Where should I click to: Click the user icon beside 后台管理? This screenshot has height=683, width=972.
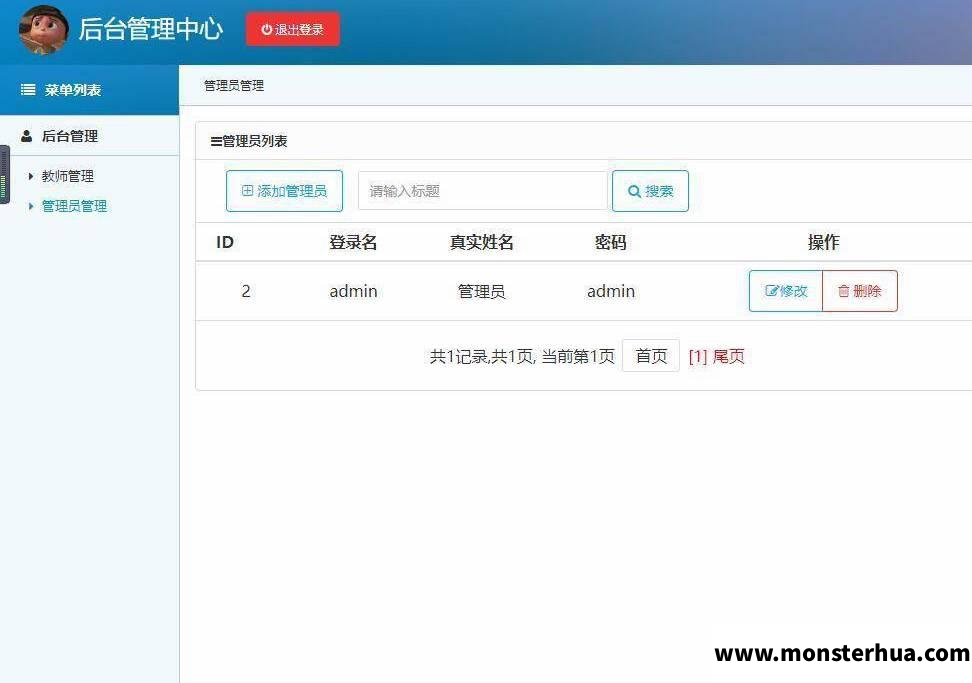27,136
